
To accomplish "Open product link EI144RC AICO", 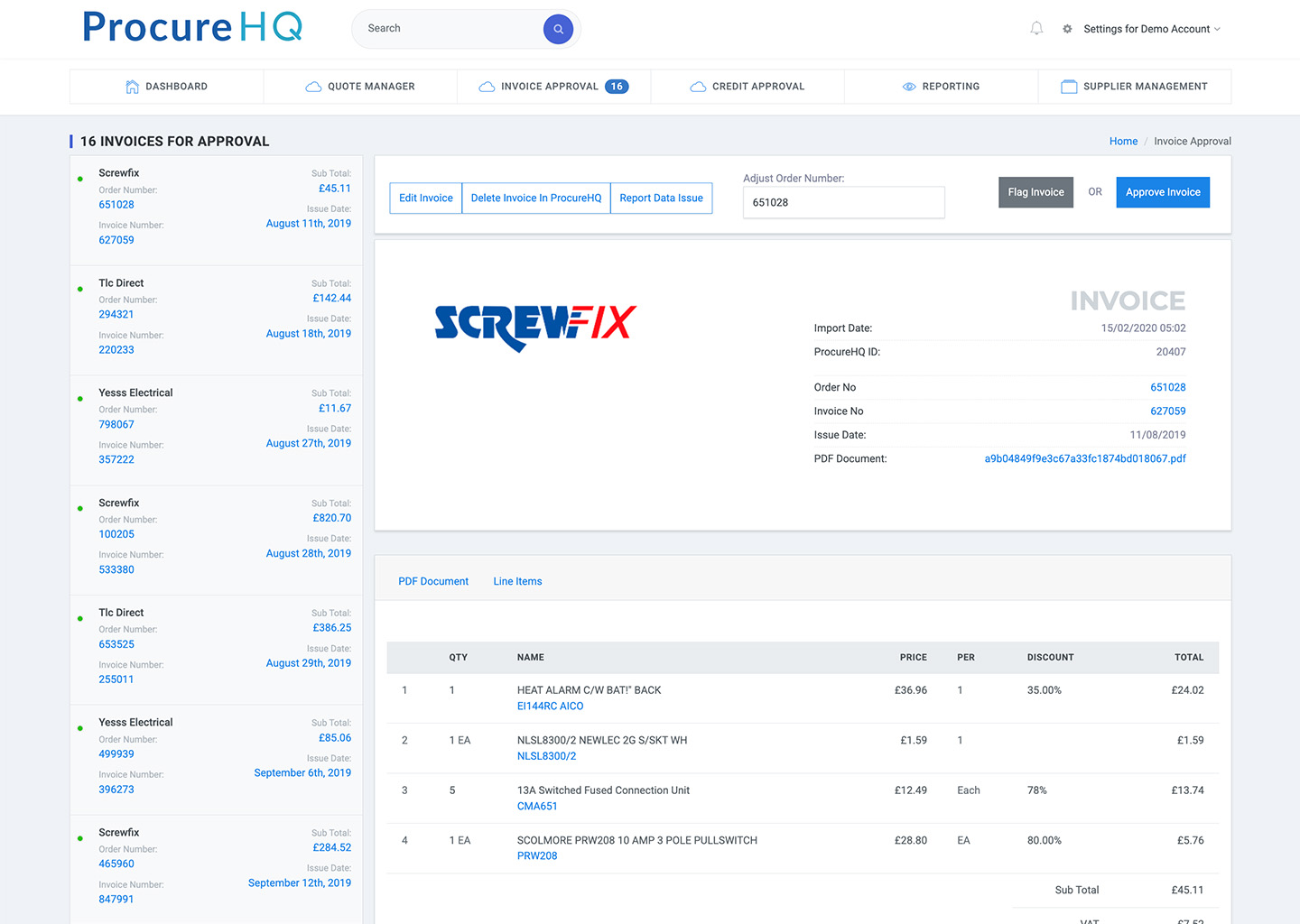I will click(x=550, y=707).
